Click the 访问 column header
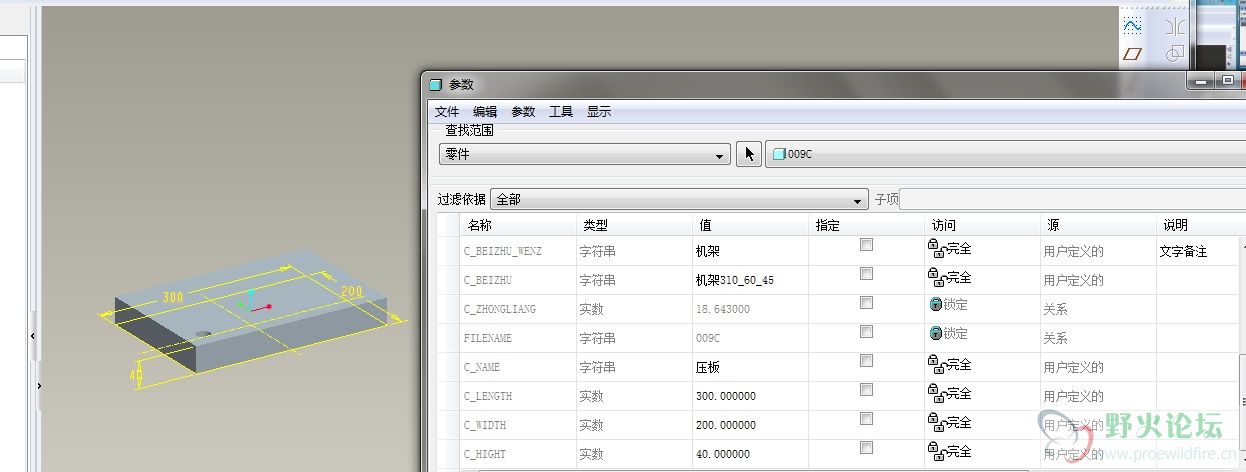1246x472 pixels. pyautogui.click(x=982, y=226)
